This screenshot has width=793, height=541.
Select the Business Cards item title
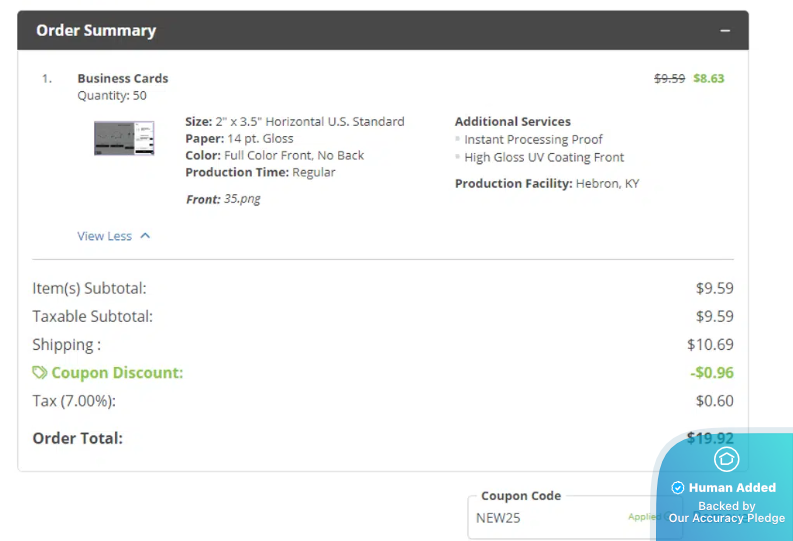tap(123, 78)
